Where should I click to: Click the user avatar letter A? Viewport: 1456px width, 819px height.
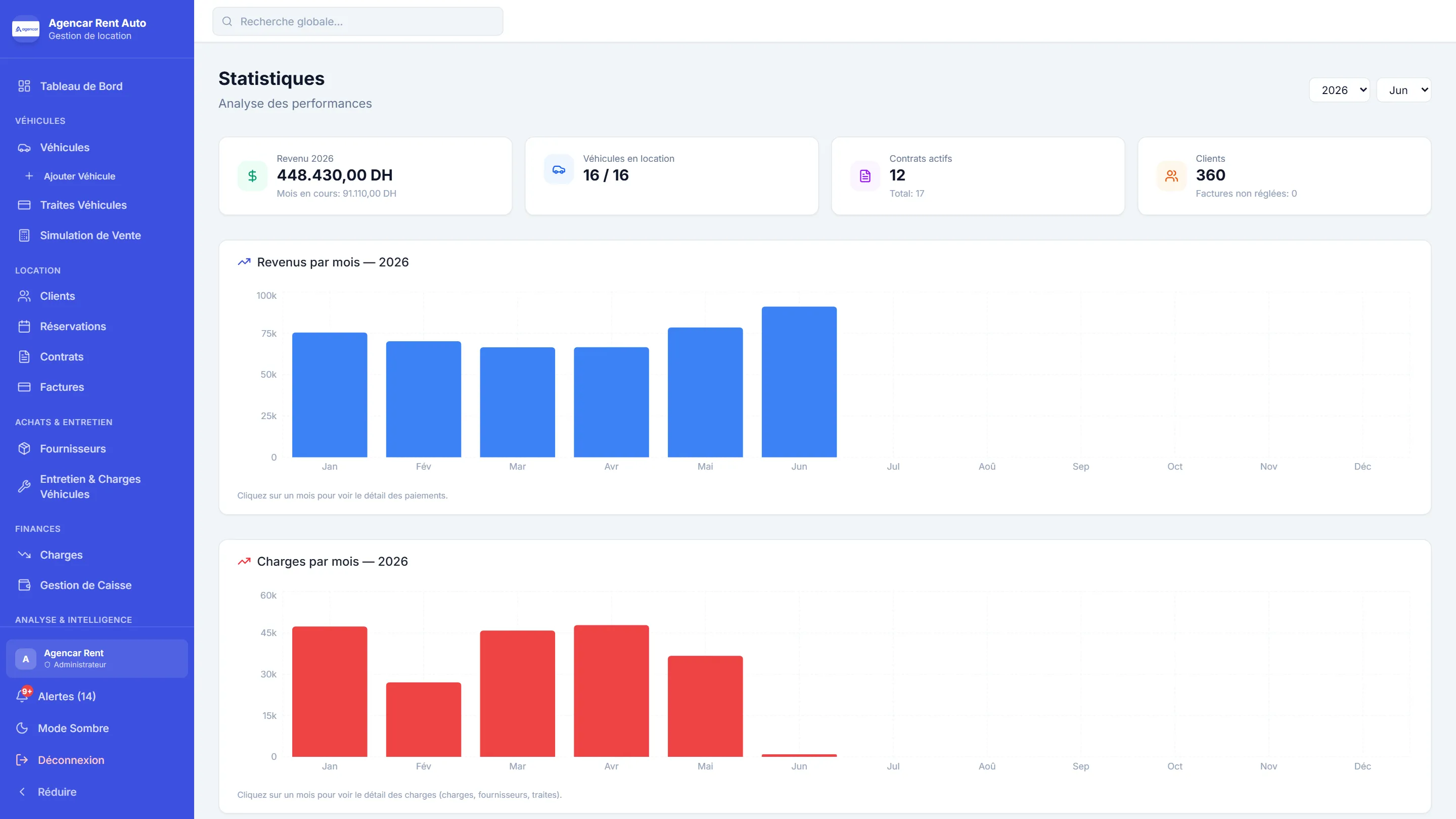coord(26,659)
